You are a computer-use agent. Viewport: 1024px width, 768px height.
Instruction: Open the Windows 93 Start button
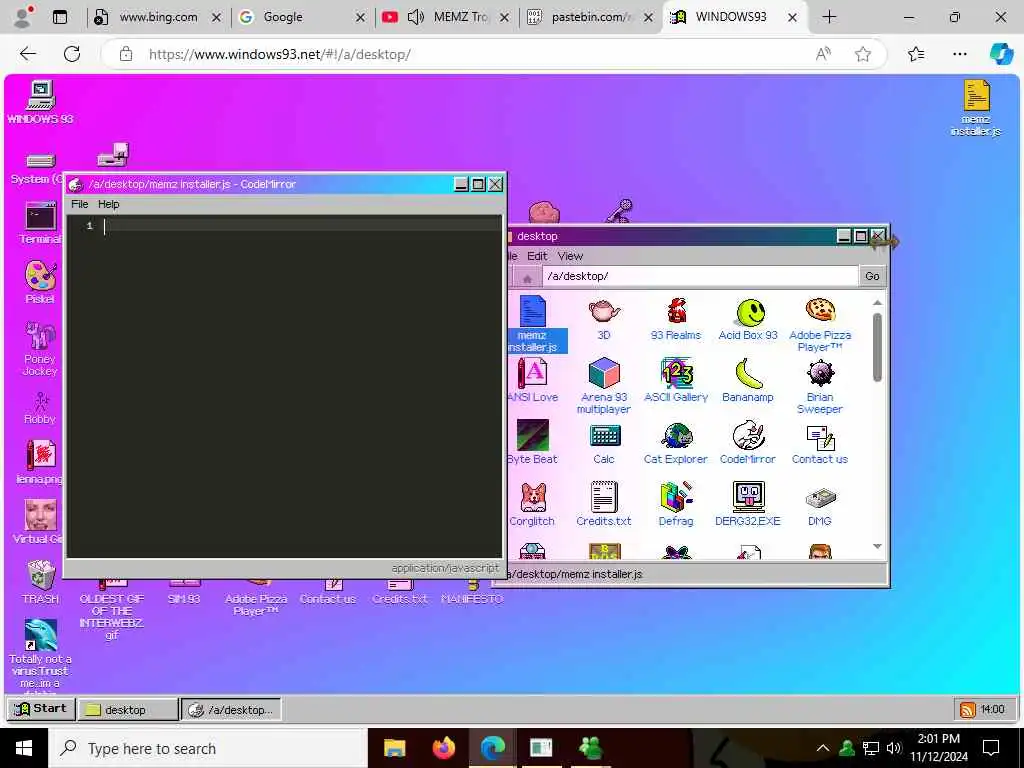coord(40,709)
